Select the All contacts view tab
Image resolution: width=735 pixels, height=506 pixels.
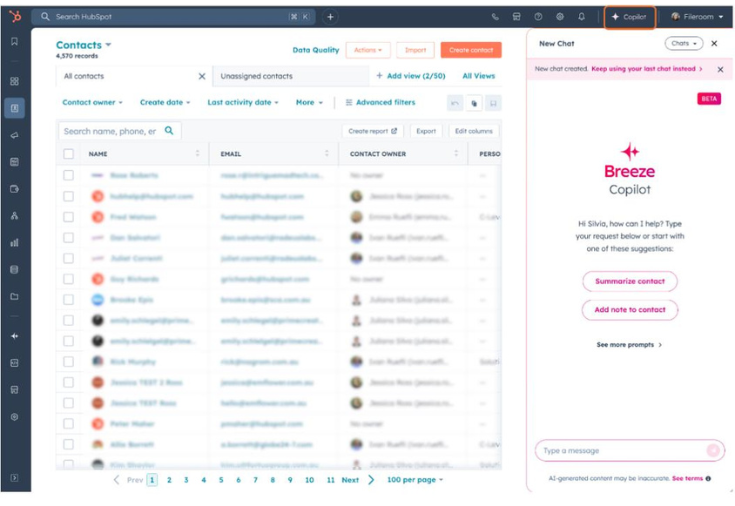coord(84,76)
